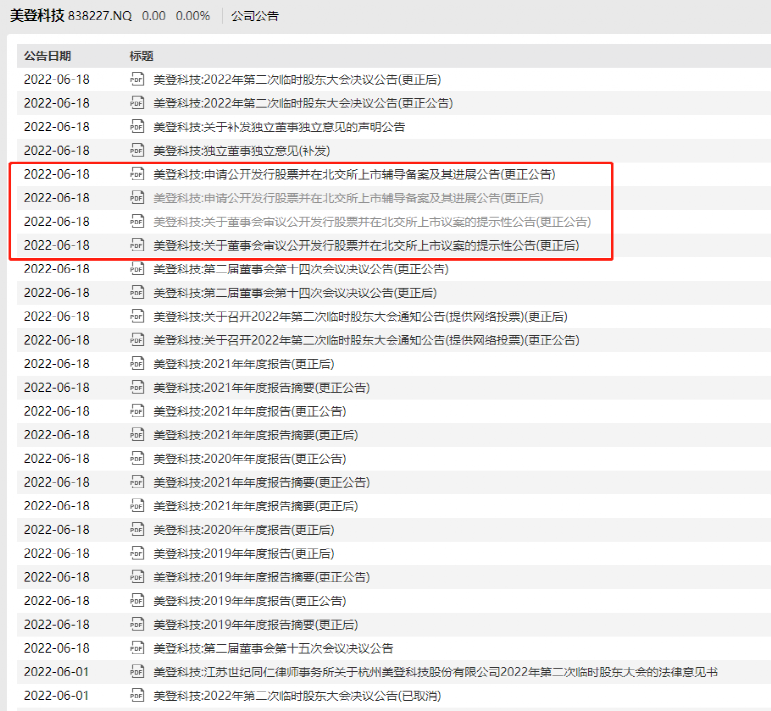
Task: Click PDF icon for 临时股东大会决议公告(已取消)
Action: point(138,696)
